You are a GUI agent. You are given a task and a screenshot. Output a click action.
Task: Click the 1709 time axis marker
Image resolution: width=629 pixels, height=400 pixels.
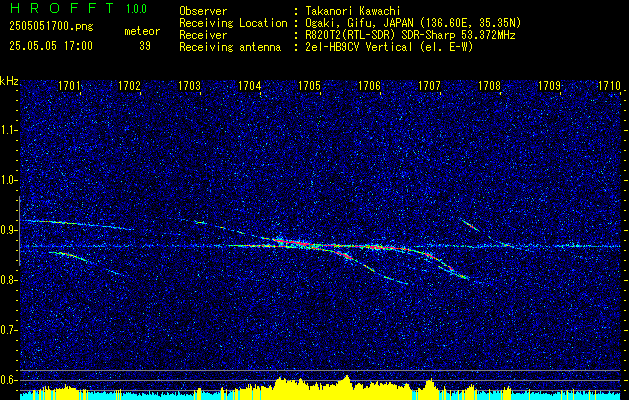[x=550, y=86]
